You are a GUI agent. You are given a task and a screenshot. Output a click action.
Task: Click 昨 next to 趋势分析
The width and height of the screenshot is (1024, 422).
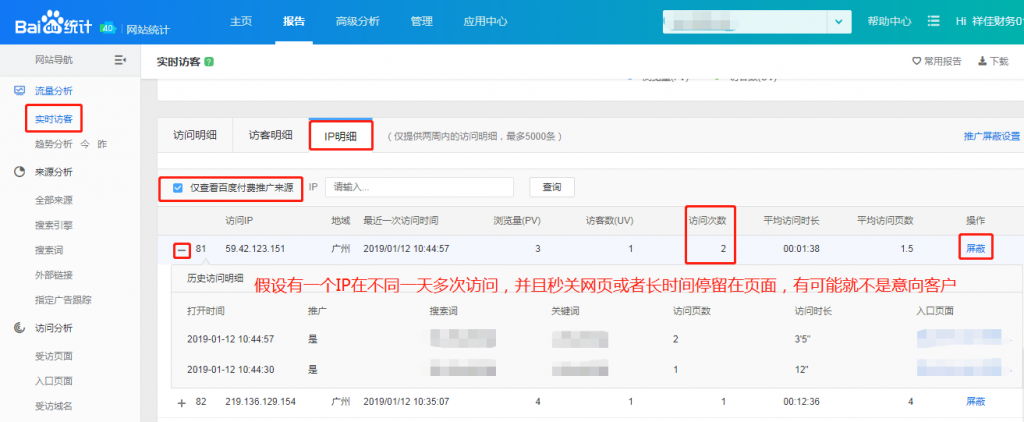pyautogui.click(x=102, y=144)
